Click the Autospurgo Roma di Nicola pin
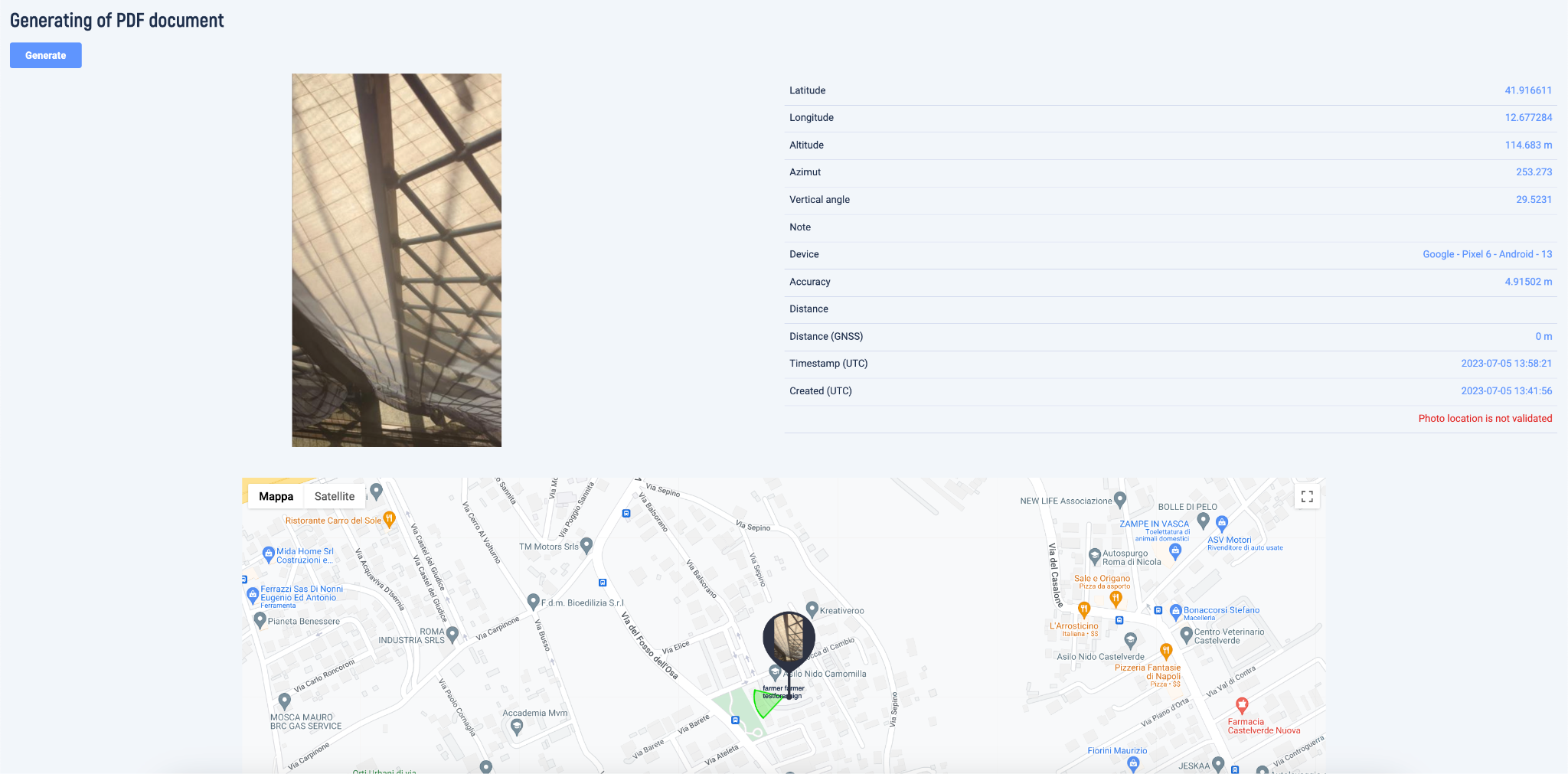 [x=1094, y=556]
